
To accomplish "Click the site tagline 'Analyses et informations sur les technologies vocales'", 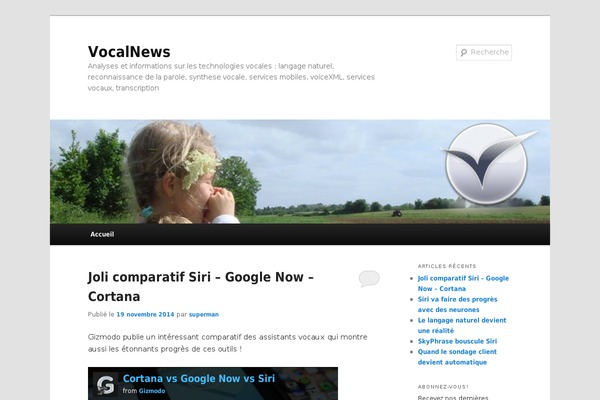I will point(231,77).
